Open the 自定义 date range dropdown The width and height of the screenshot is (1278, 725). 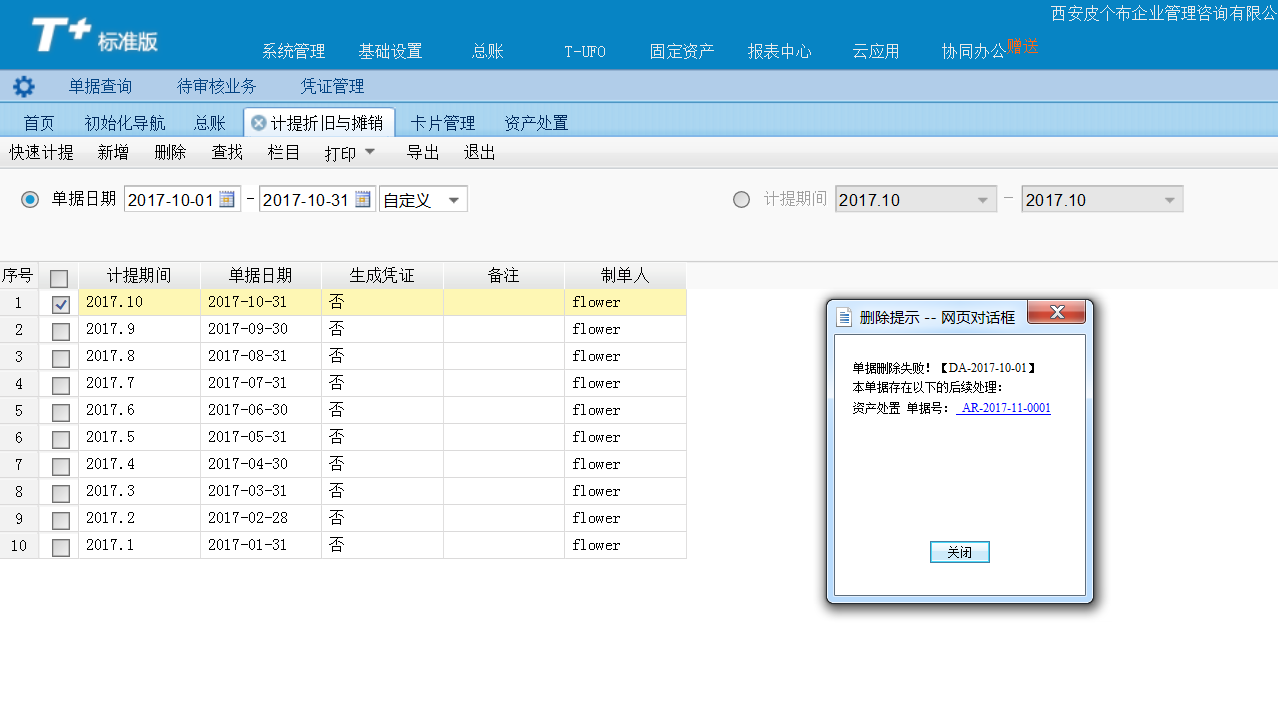pos(420,199)
